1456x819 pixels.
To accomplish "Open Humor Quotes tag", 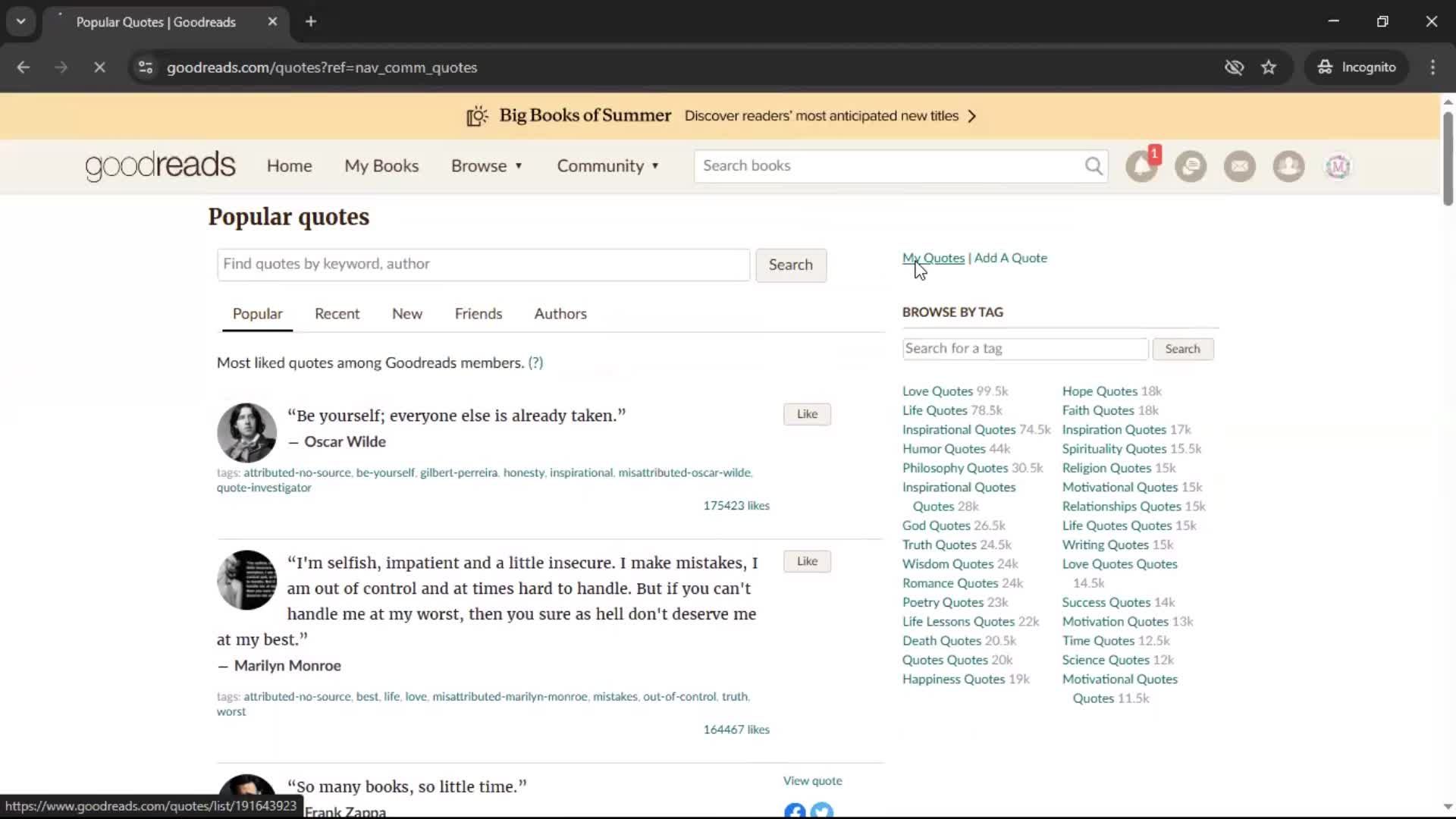I will click(x=944, y=449).
